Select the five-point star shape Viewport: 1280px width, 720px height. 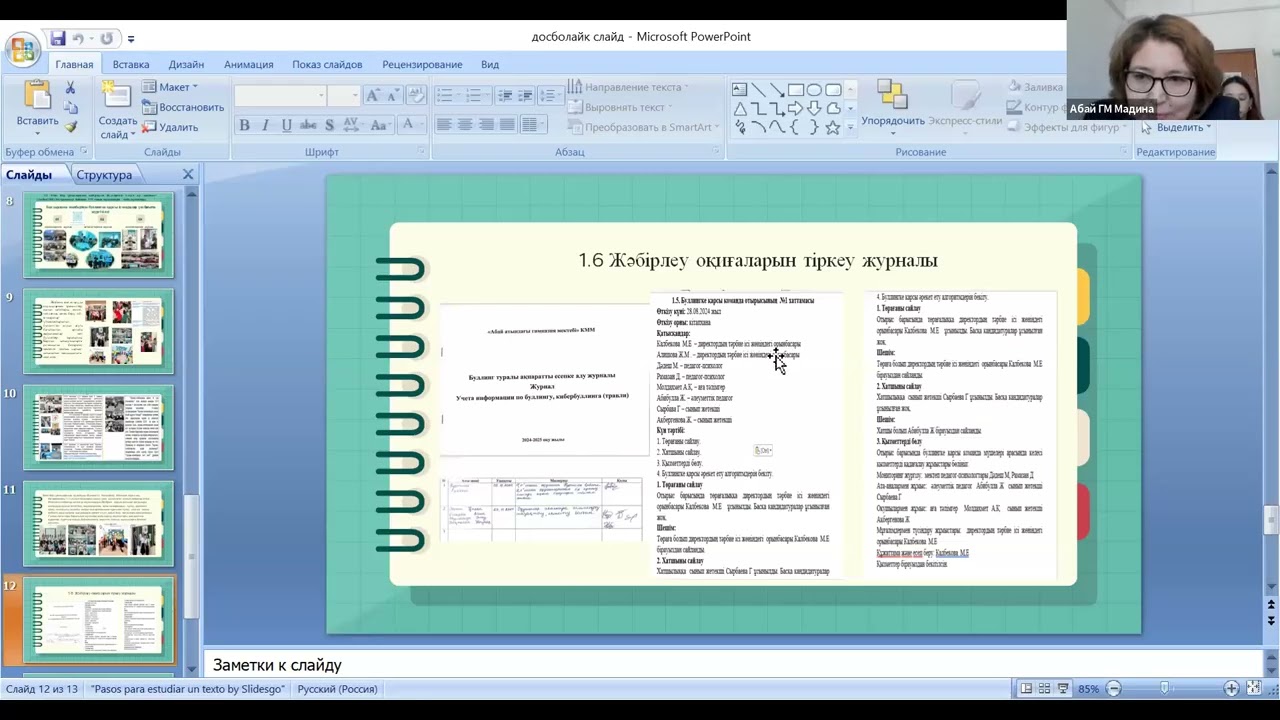[x=832, y=127]
